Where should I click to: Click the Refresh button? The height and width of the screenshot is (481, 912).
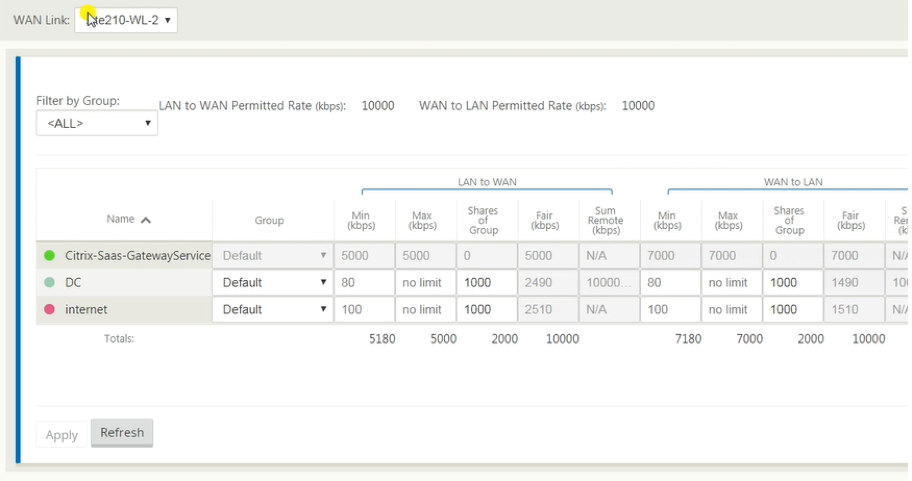122,433
